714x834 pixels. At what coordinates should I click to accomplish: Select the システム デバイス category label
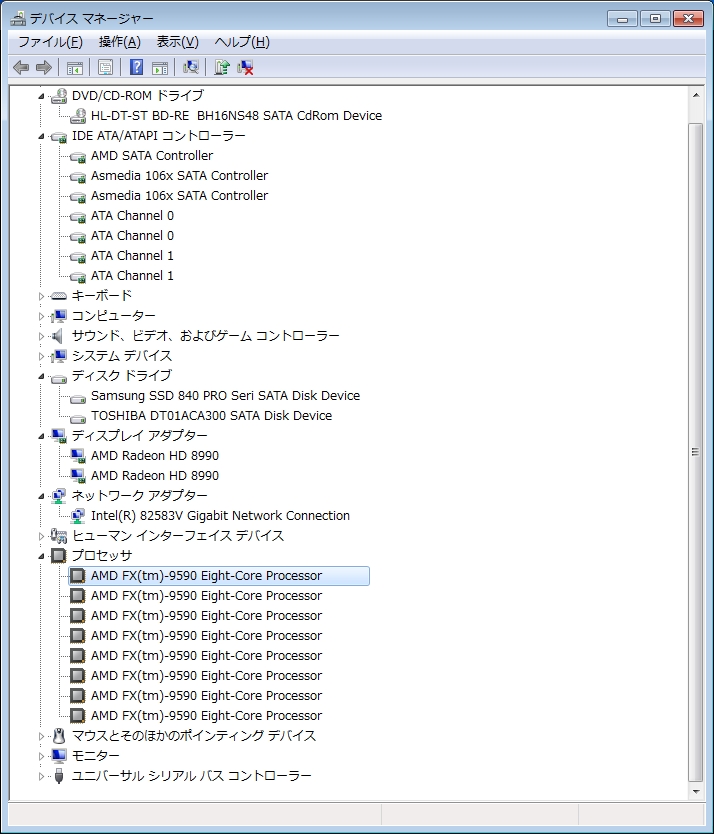click(122, 356)
